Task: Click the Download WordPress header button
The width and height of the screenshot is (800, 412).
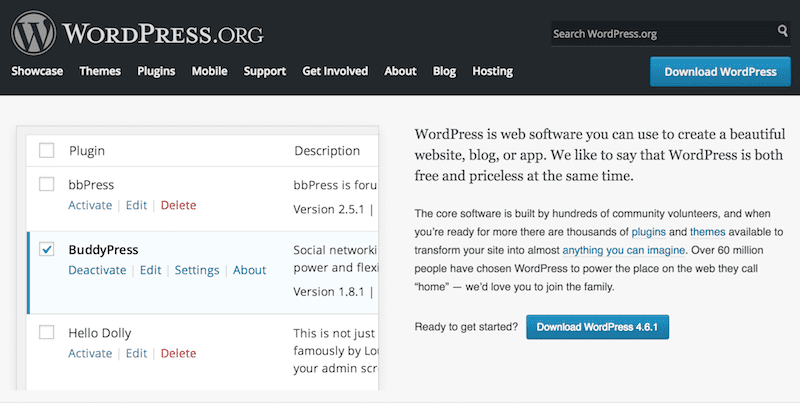Action: click(720, 72)
